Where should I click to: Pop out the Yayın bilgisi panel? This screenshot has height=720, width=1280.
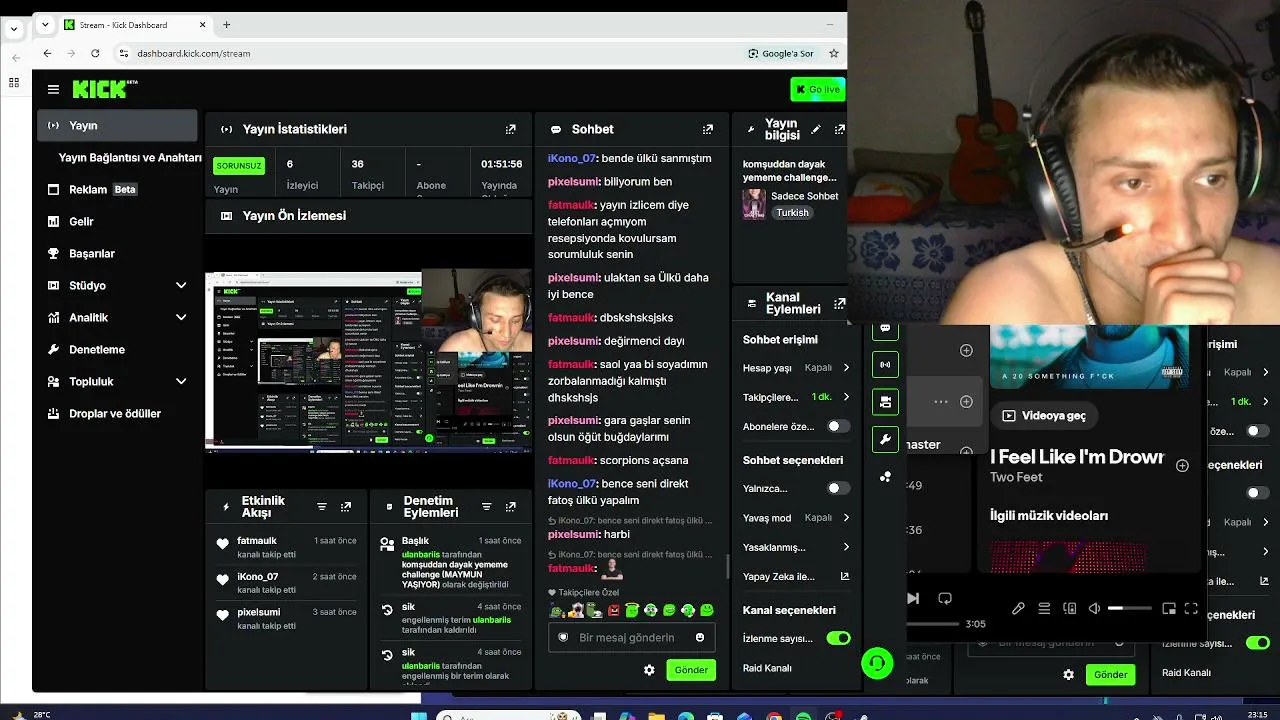(840, 129)
